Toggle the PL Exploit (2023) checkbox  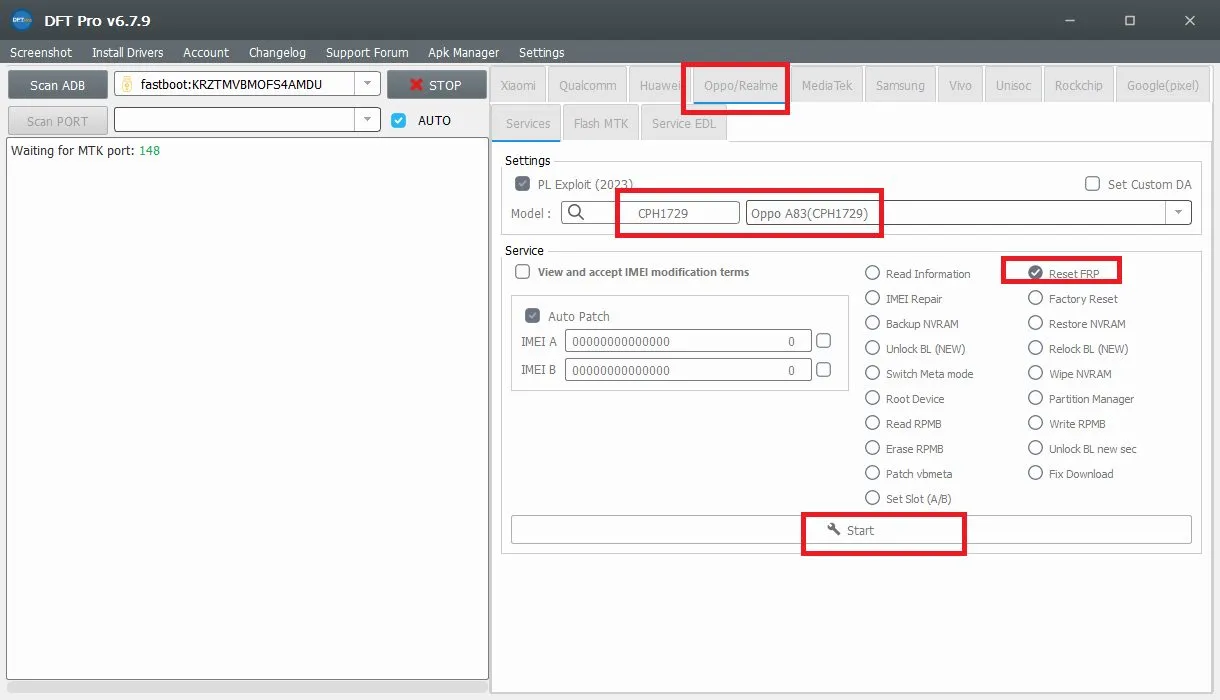(522, 184)
